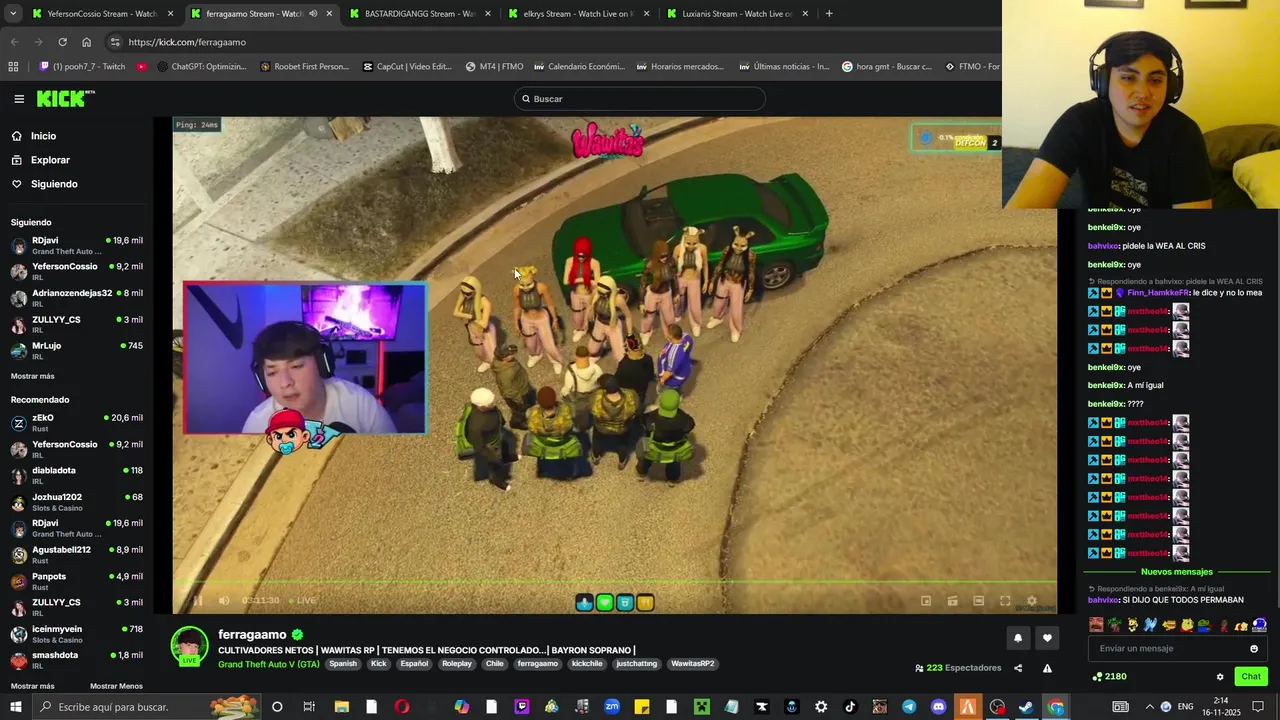Follow ferragaamo with the heart button

pos(1047,638)
